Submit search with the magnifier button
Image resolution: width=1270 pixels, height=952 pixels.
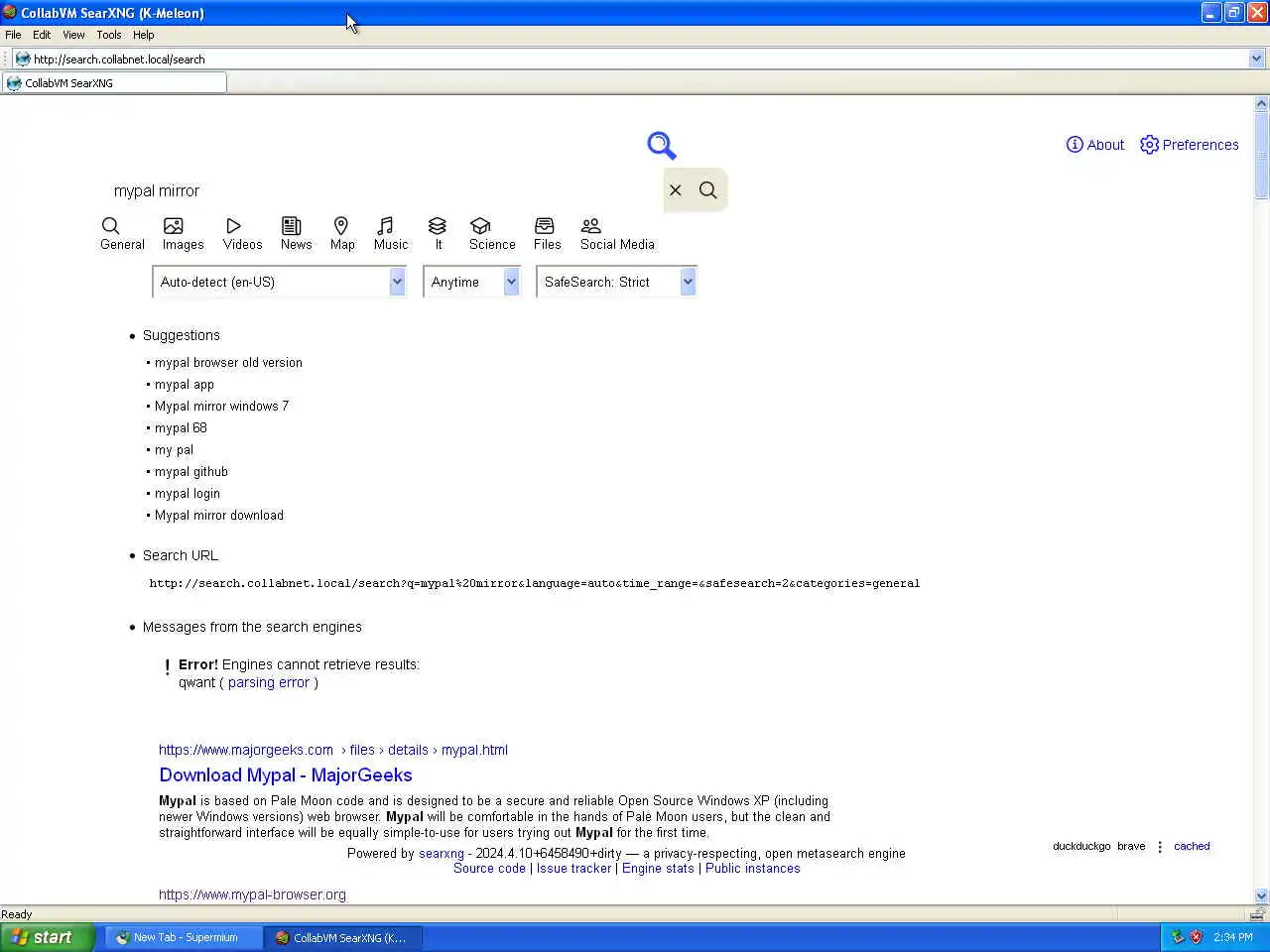[708, 190]
